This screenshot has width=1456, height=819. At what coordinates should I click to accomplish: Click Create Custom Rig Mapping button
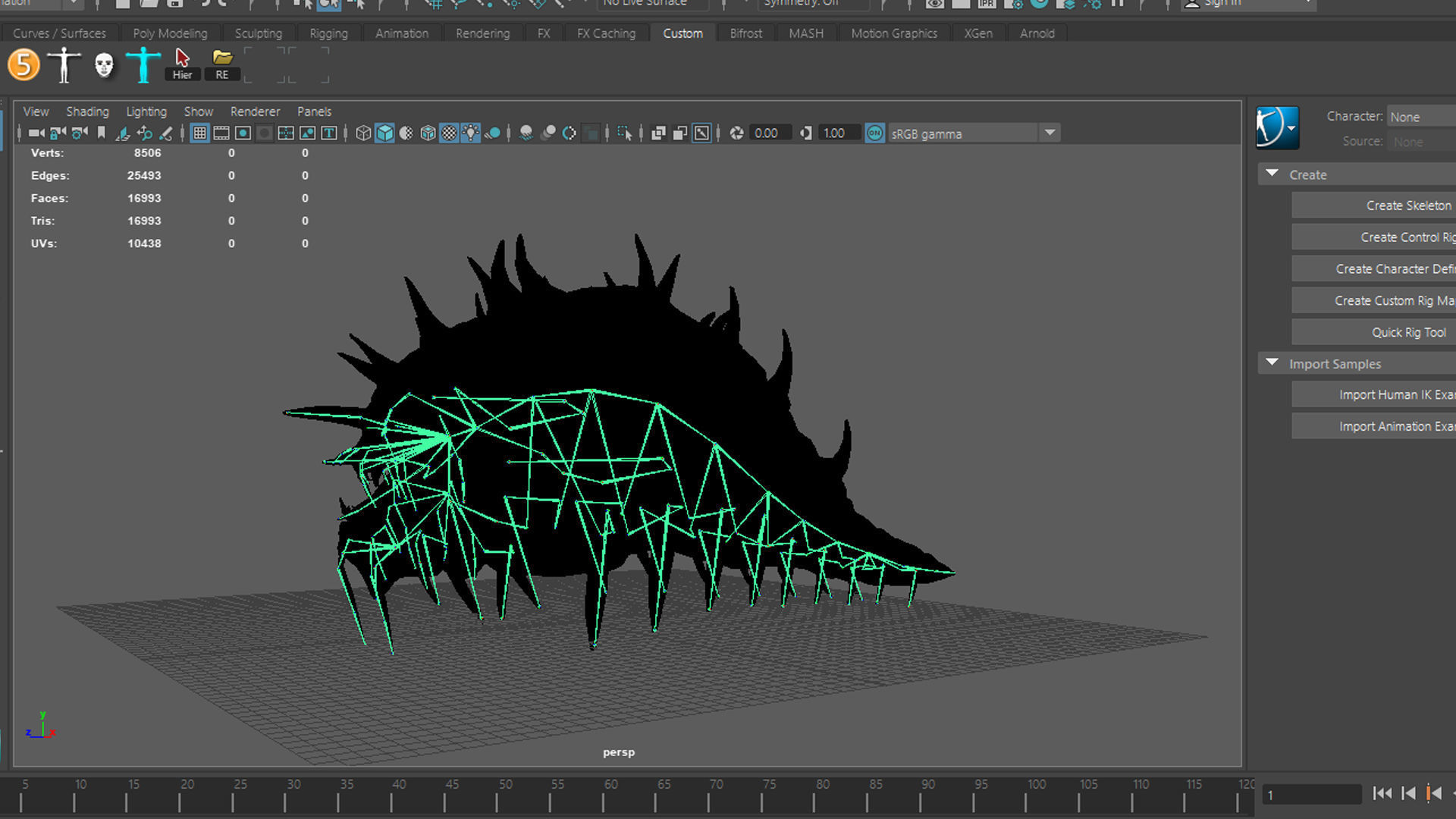tap(1373, 301)
